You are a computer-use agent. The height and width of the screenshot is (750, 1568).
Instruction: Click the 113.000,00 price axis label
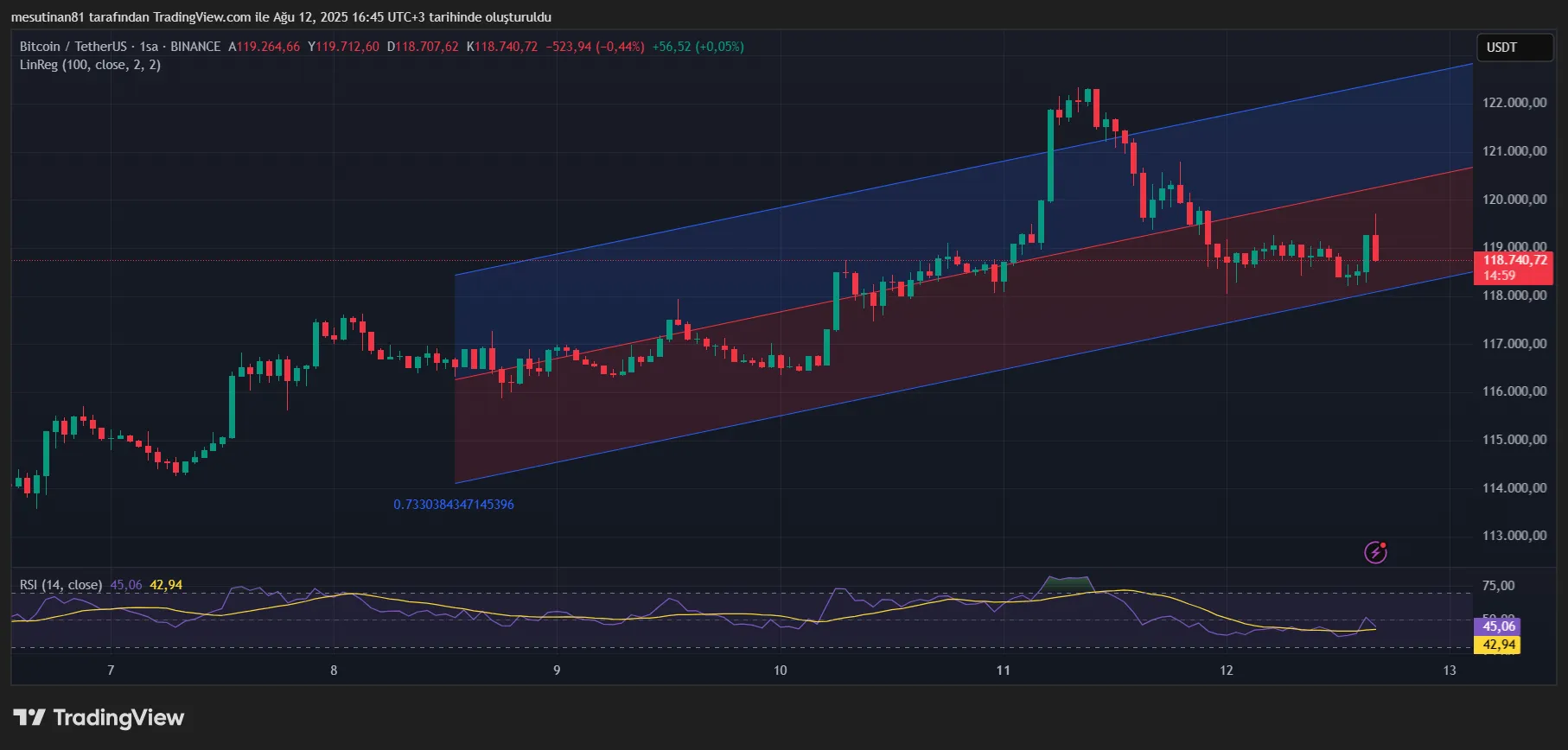pos(1514,536)
